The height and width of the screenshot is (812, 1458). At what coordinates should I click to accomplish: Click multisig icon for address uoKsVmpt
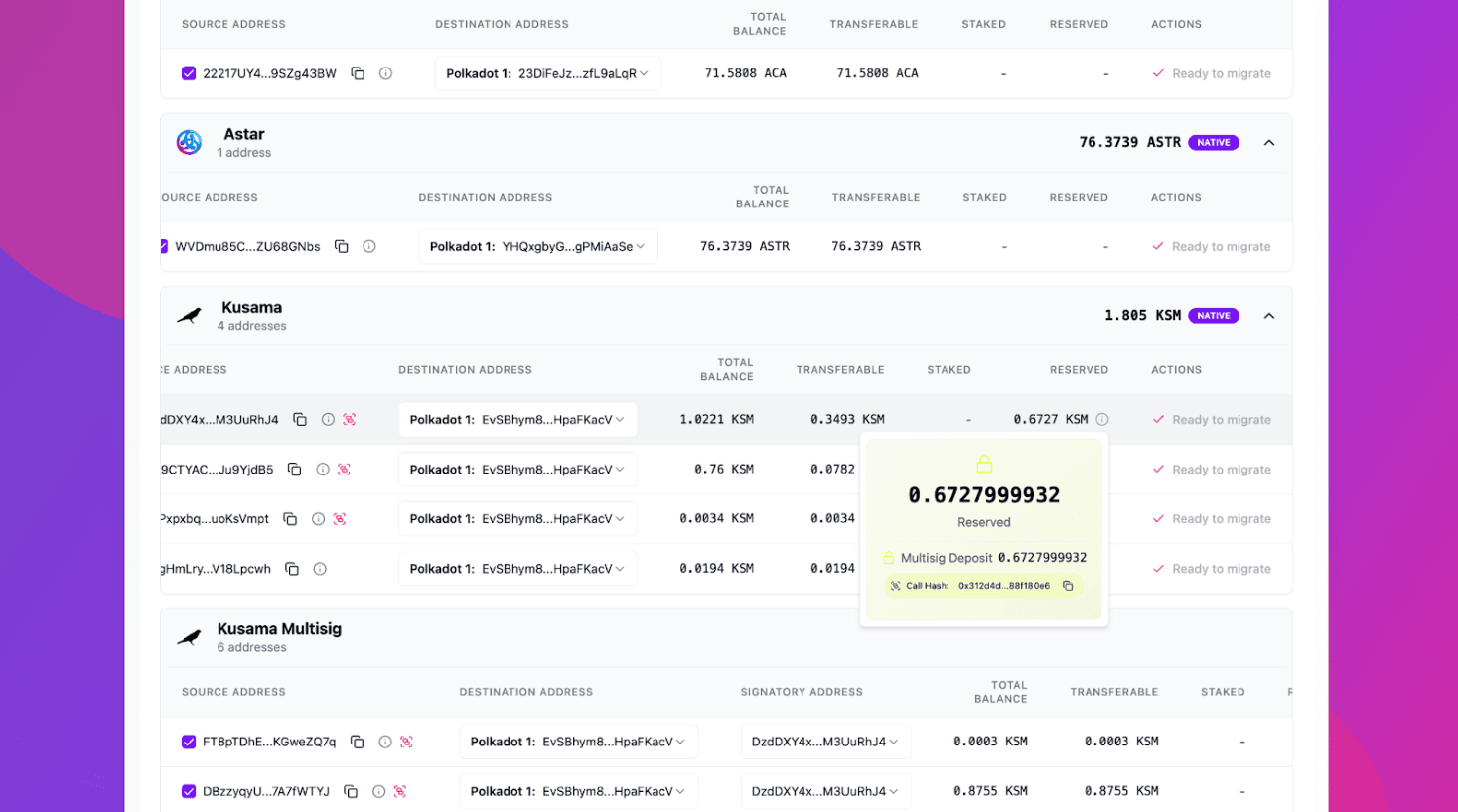[340, 519]
